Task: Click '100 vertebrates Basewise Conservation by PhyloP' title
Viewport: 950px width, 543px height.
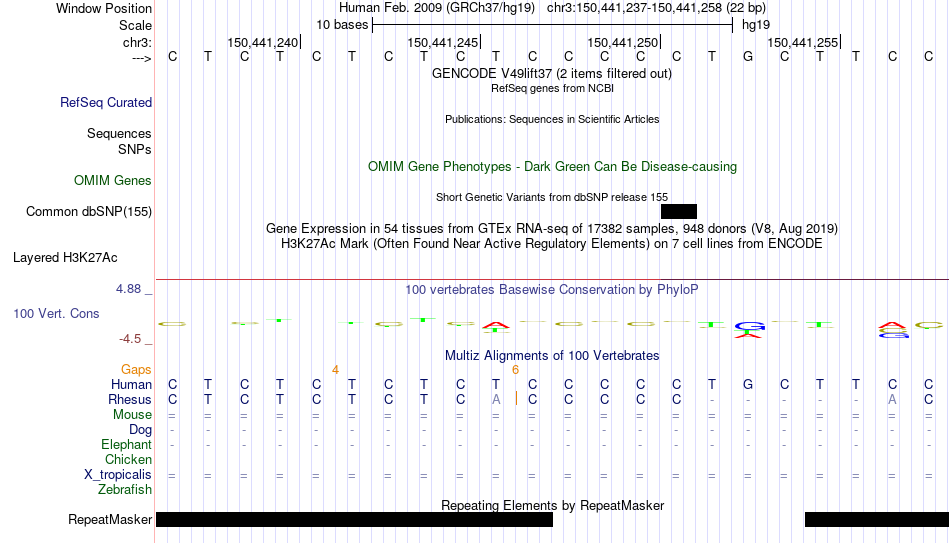Action: click(x=552, y=290)
